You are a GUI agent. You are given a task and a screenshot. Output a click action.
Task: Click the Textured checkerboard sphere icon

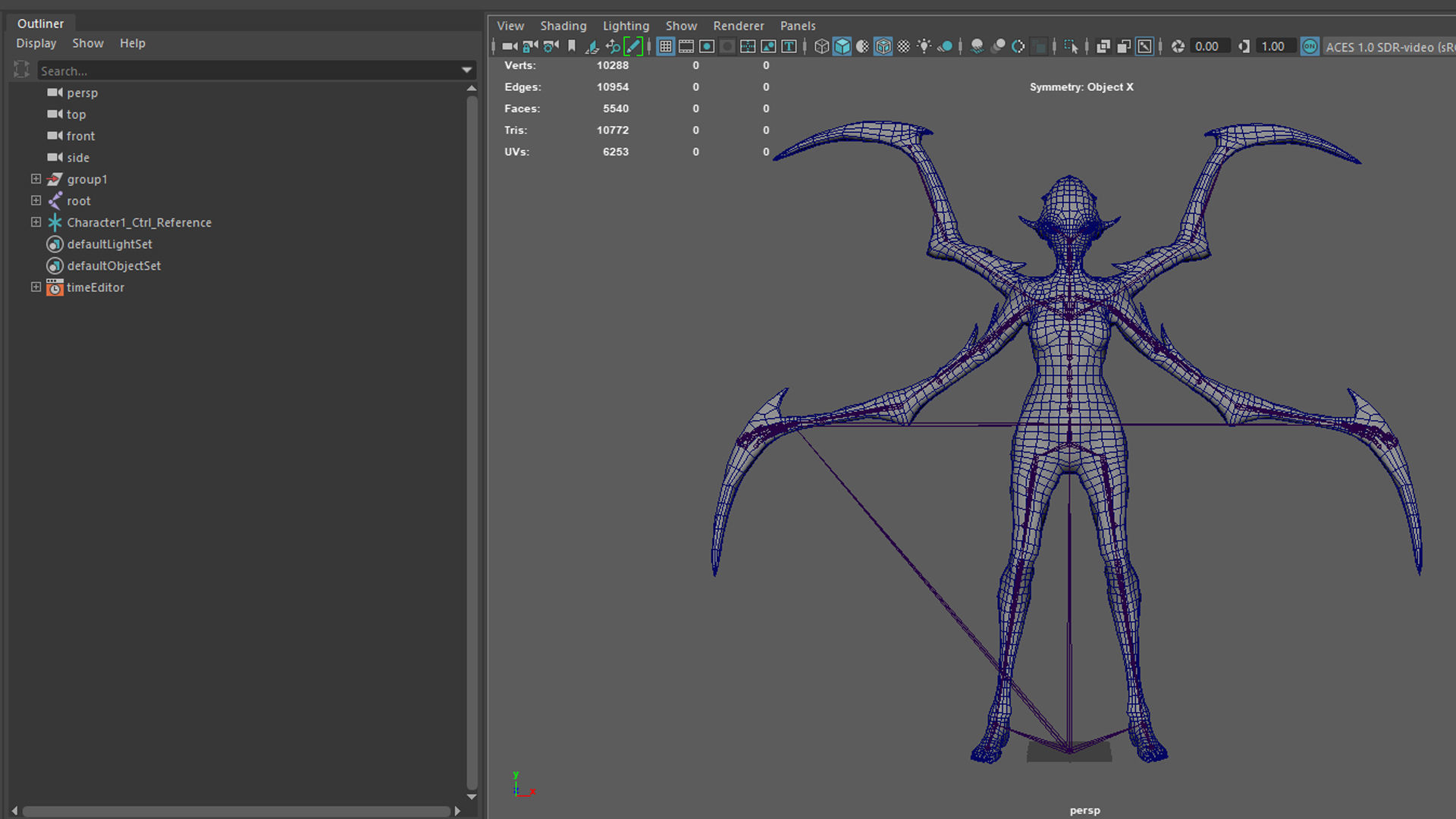pos(903,46)
